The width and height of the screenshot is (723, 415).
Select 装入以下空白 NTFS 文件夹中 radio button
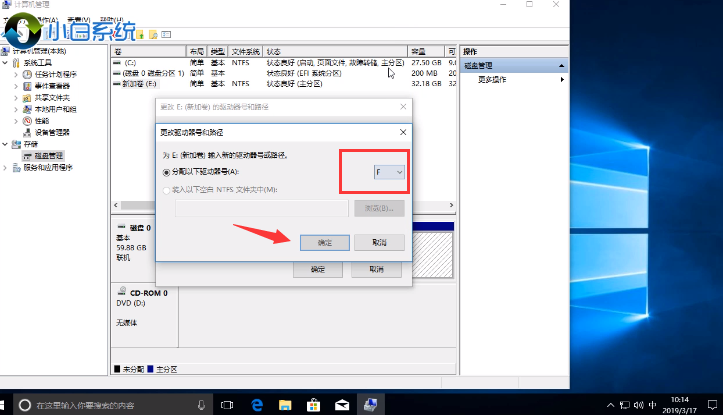tap(166, 190)
